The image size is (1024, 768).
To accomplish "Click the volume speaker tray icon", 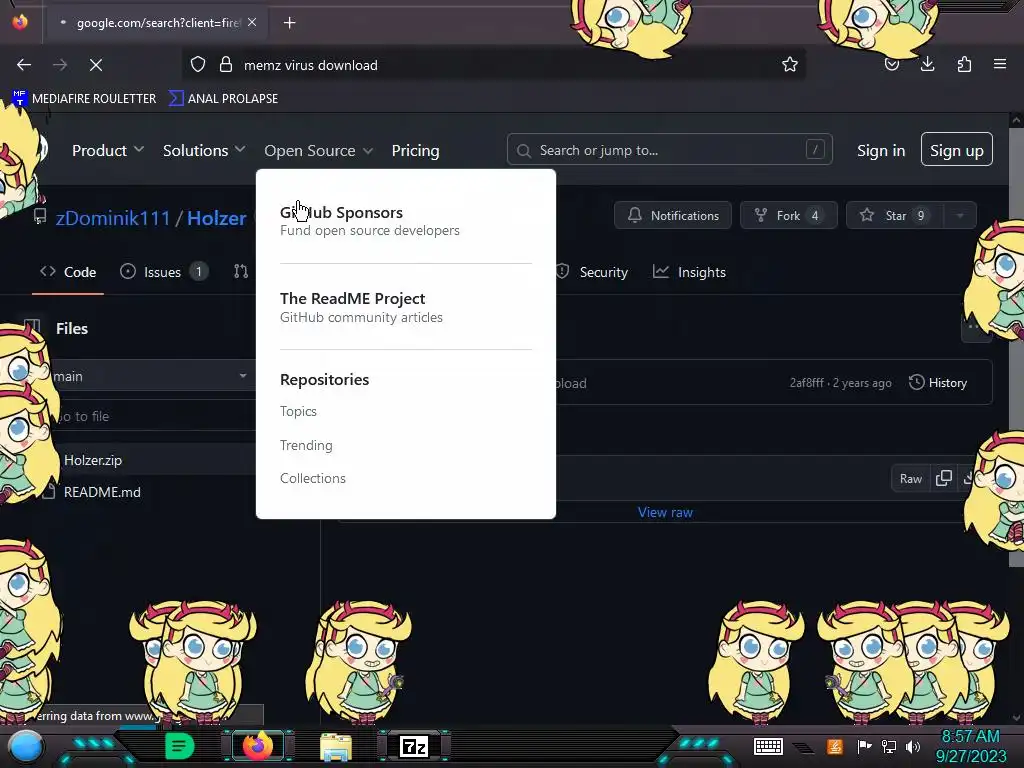I will click(x=912, y=746).
